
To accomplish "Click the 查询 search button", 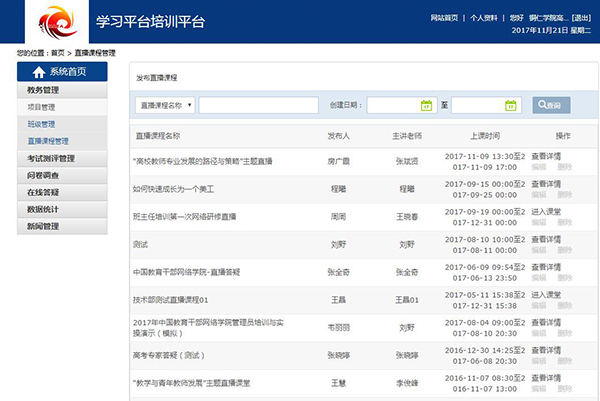I will pyautogui.click(x=552, y=105).
